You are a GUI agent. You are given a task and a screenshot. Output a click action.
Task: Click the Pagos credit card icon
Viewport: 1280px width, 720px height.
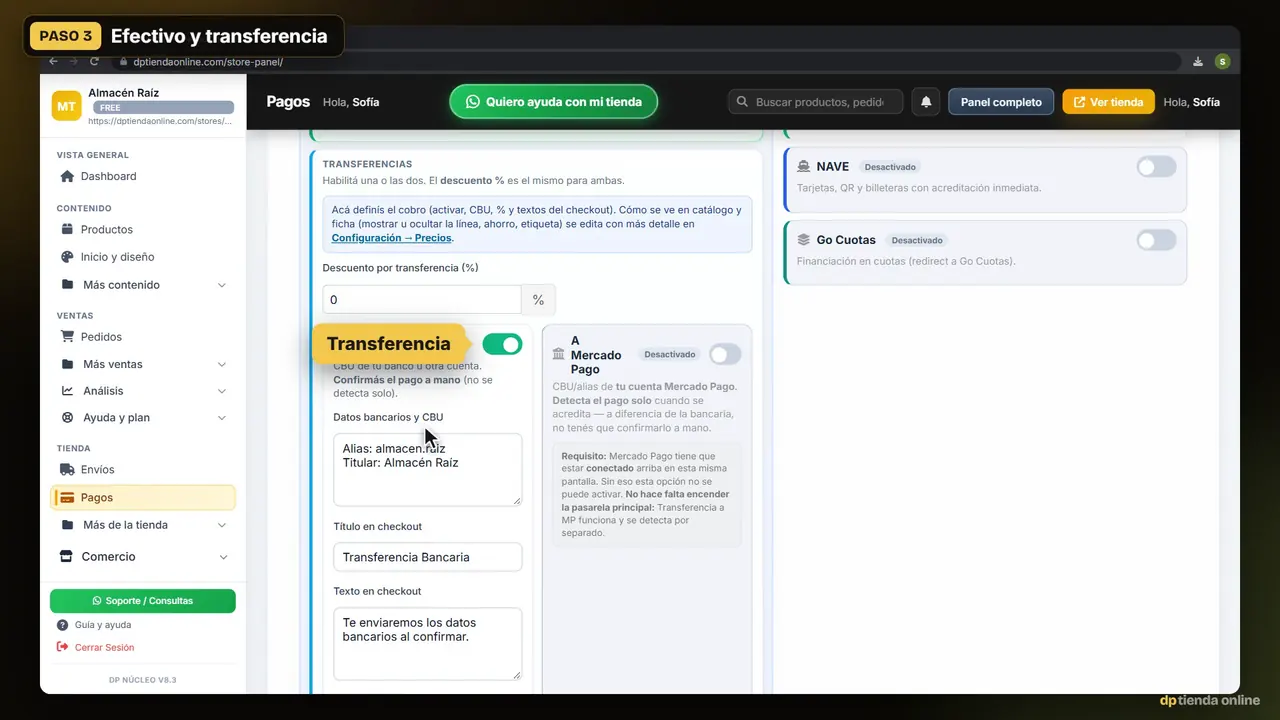(x=67, y=498)
